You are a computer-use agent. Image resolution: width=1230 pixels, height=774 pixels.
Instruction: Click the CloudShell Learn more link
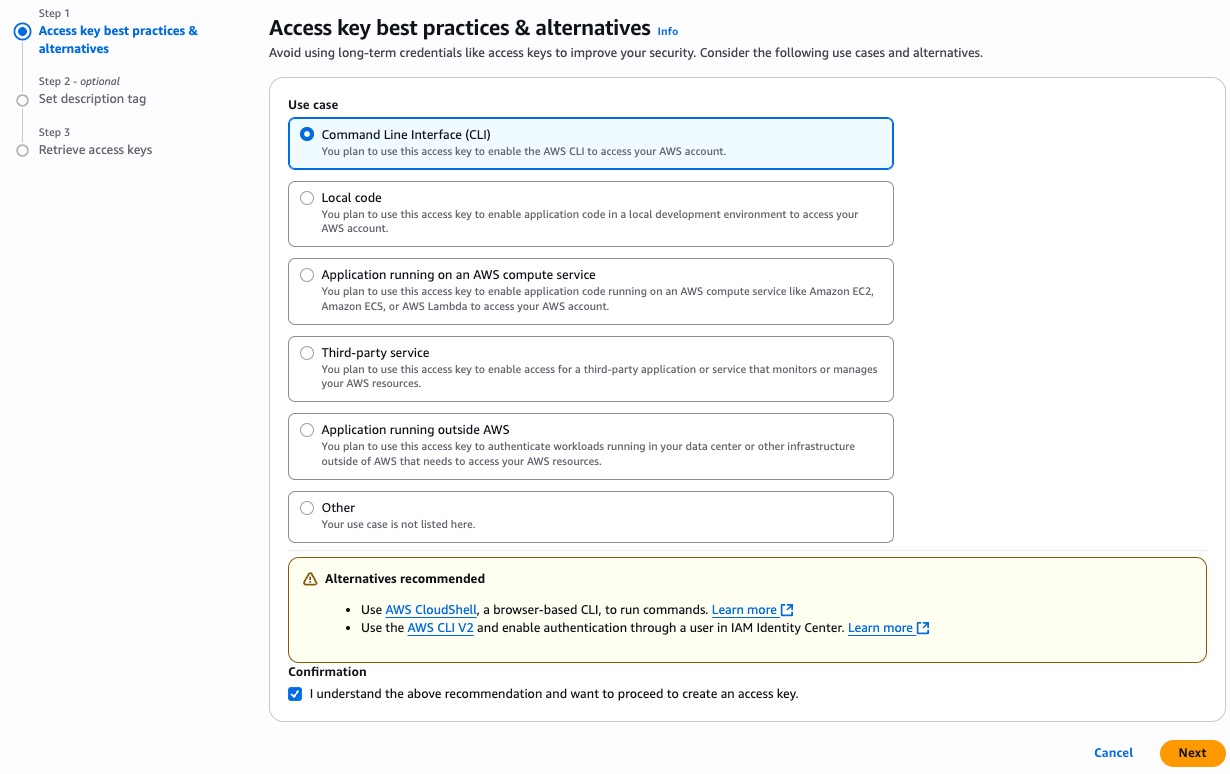(x=743, y=609)
